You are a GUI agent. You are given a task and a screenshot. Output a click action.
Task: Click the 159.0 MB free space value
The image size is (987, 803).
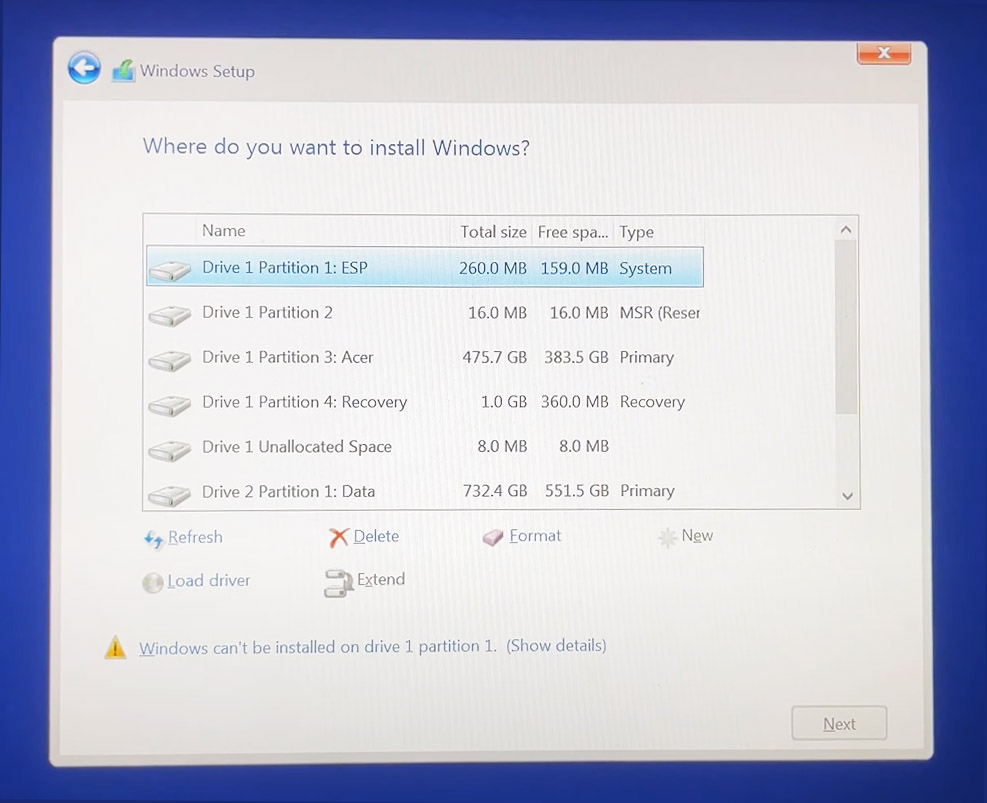point(574,268)
